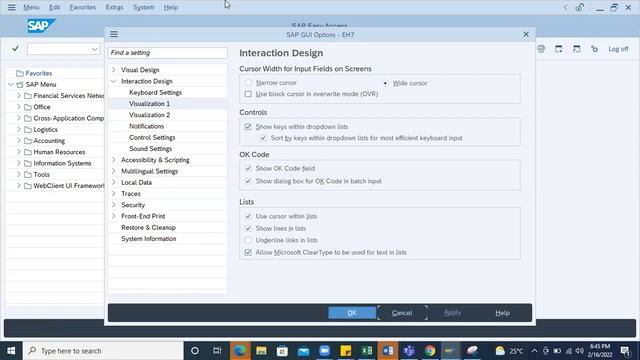
Task: Click the Log off button
Action: [618, 49]
